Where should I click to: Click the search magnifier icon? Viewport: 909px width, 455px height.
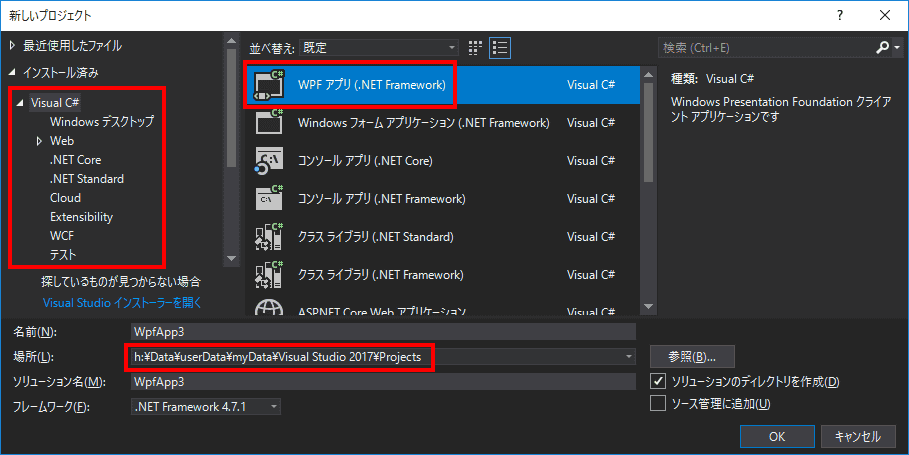pyautogui.click(x=882, y=48)
